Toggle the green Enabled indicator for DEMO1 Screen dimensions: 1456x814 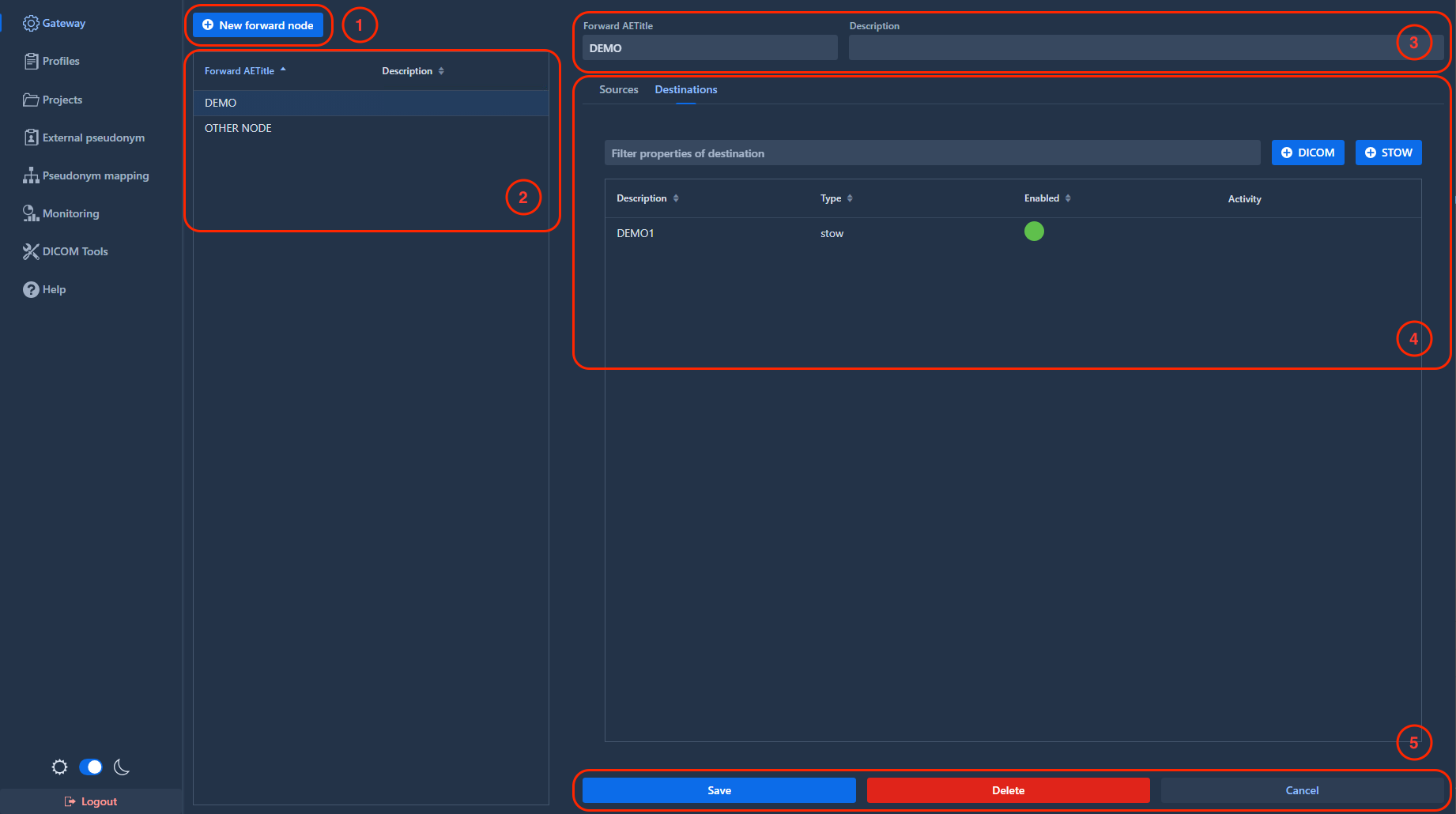click(x=1034, y=231)
